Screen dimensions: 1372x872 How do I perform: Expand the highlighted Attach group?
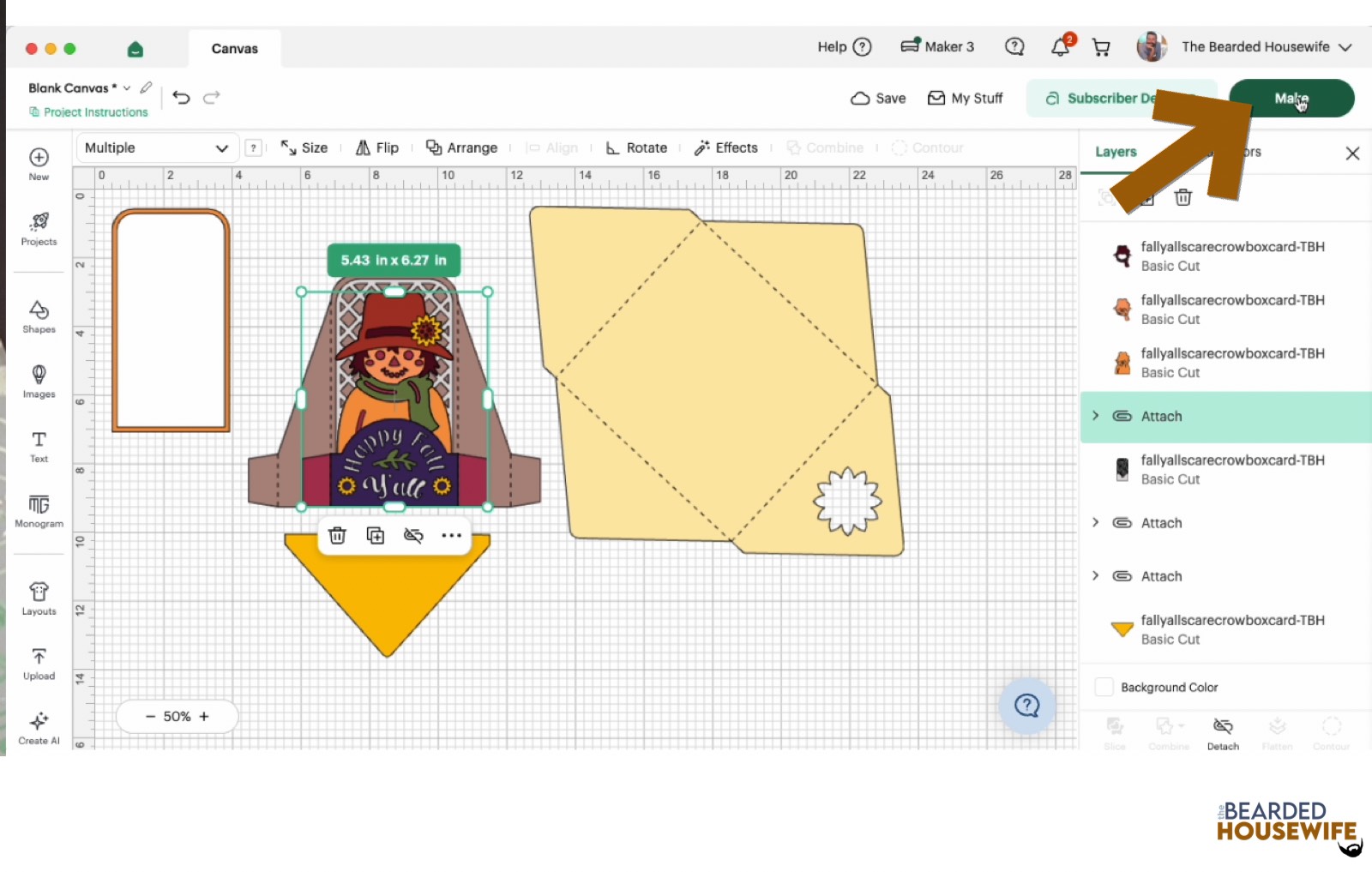click(1096, 416)
